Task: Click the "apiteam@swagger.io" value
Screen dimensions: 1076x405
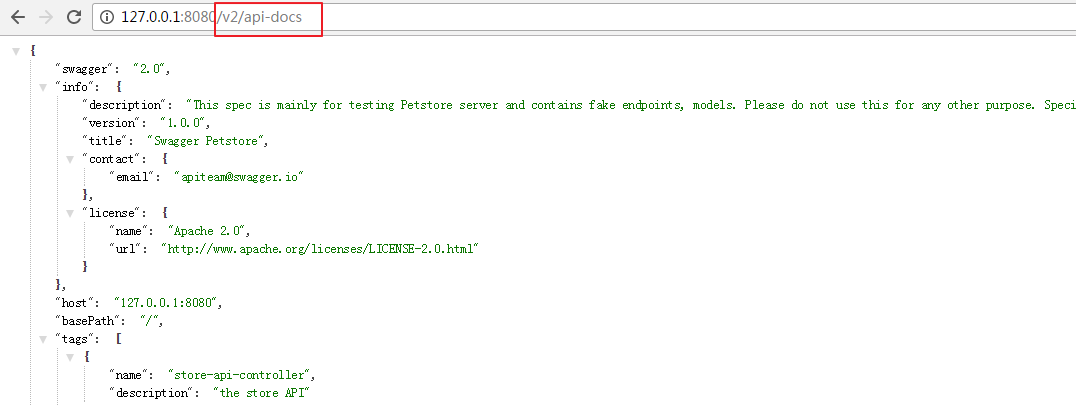Action: coord(238,176)
